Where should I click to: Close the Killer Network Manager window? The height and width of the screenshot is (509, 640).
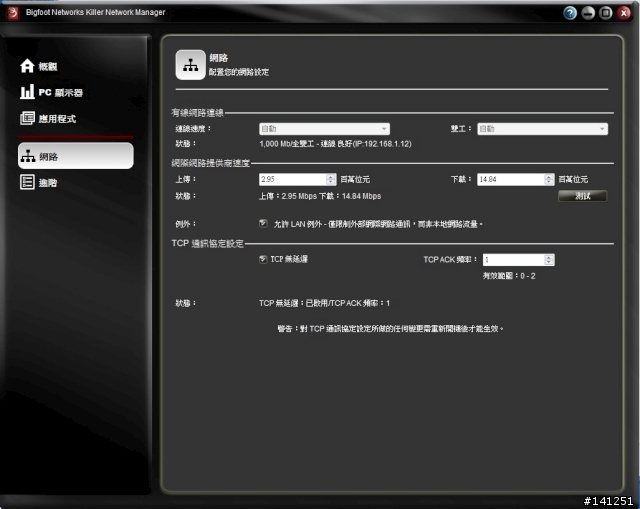(624, 13)
